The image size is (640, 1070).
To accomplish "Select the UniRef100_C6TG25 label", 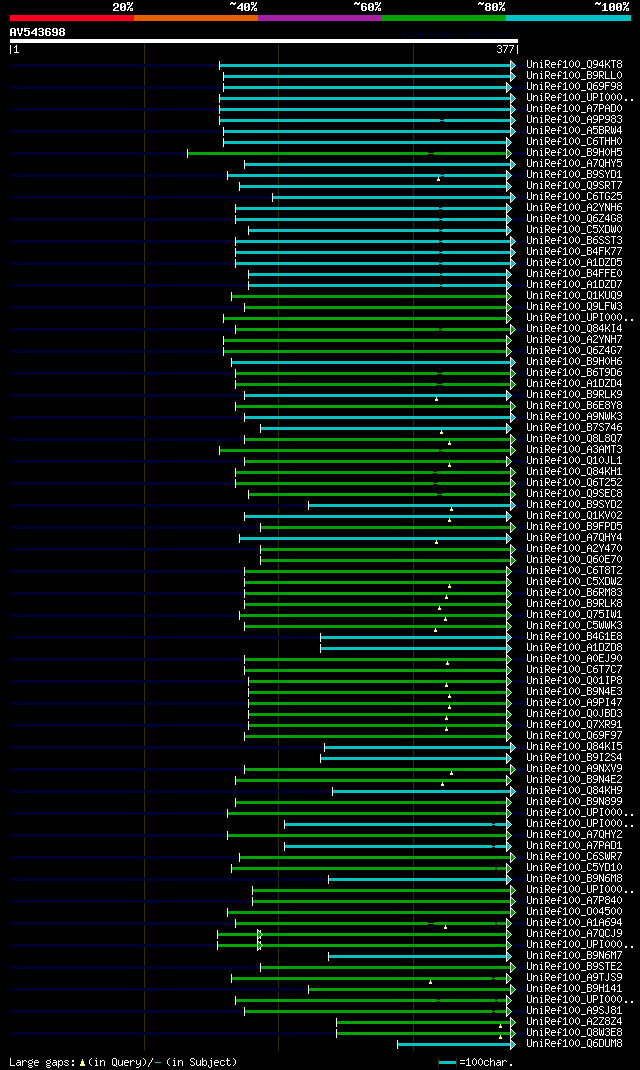I will pos(574,197).
